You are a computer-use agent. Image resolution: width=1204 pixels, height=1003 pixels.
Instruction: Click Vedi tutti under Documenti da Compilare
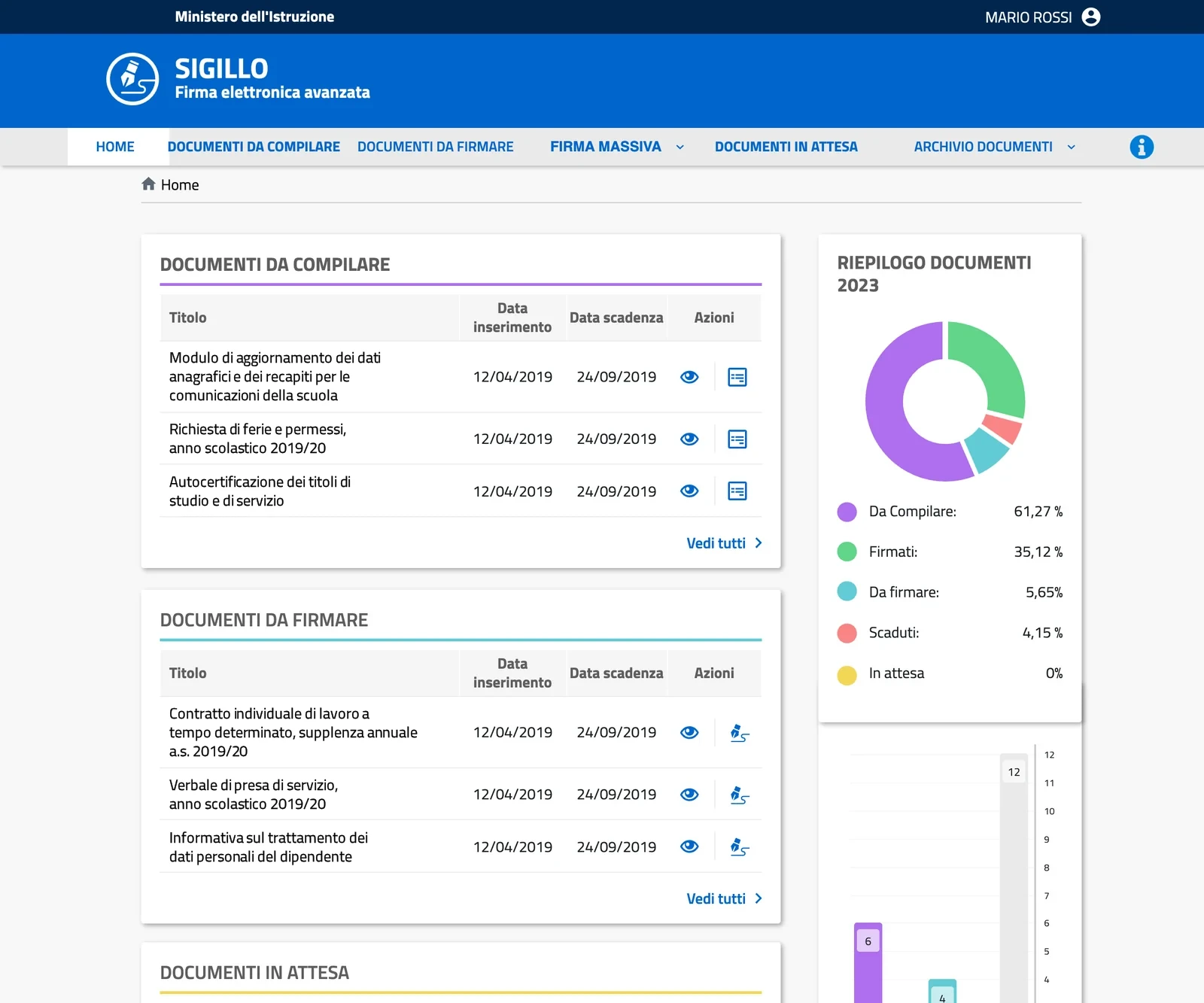tap(725, 543)
